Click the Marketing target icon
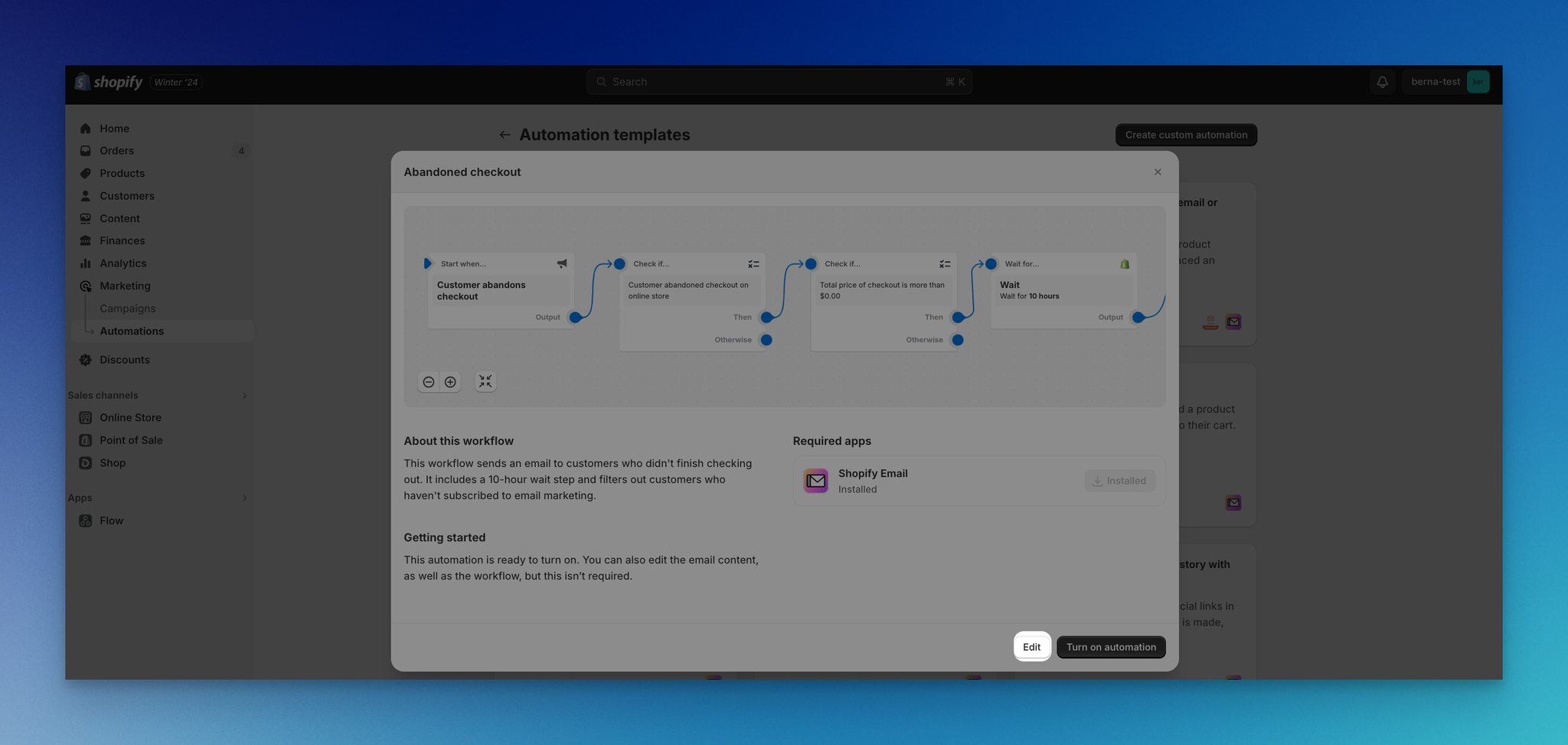 point(86,286)
